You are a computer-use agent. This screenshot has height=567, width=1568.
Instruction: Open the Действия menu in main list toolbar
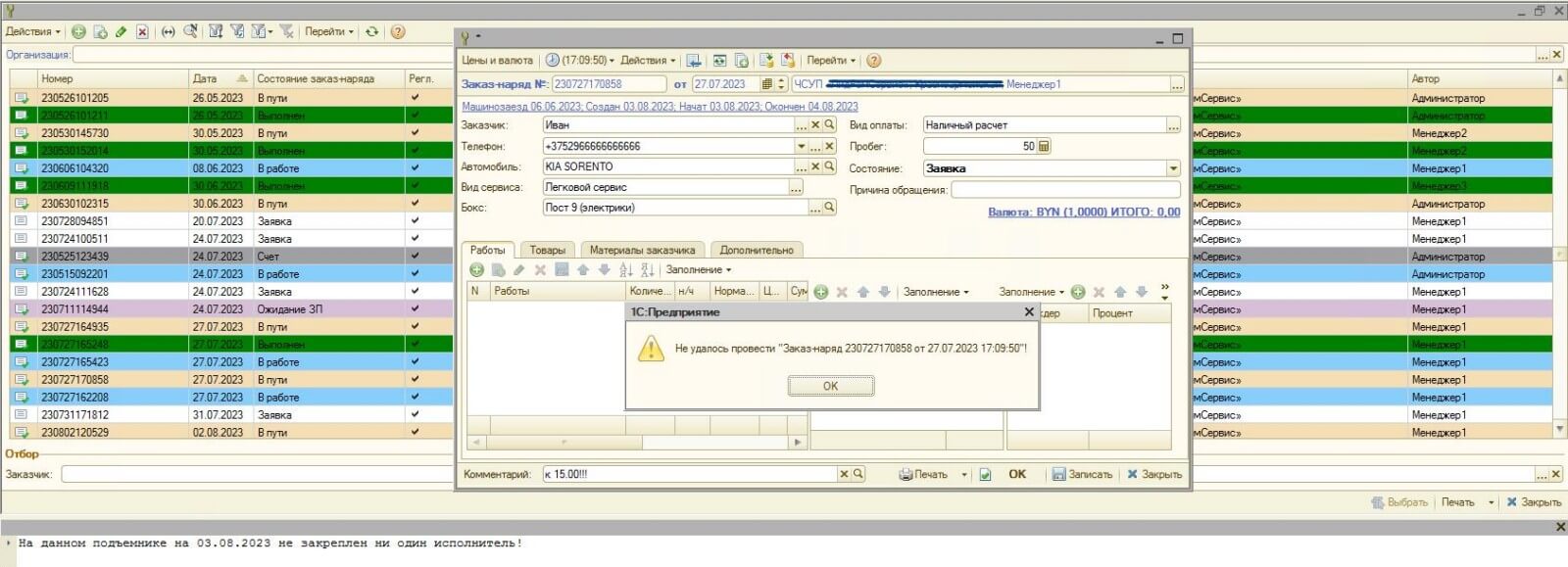click(32, 31)
